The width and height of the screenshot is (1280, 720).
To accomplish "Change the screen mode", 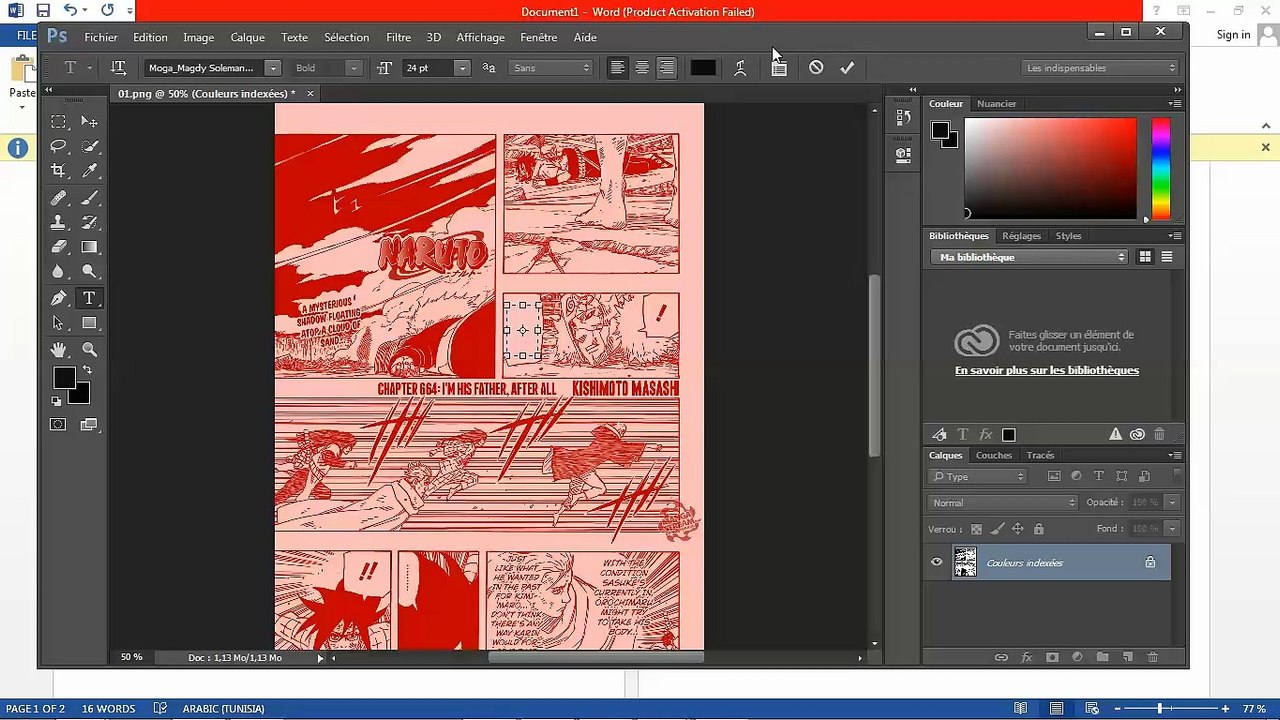I will (x=89, y=424).
